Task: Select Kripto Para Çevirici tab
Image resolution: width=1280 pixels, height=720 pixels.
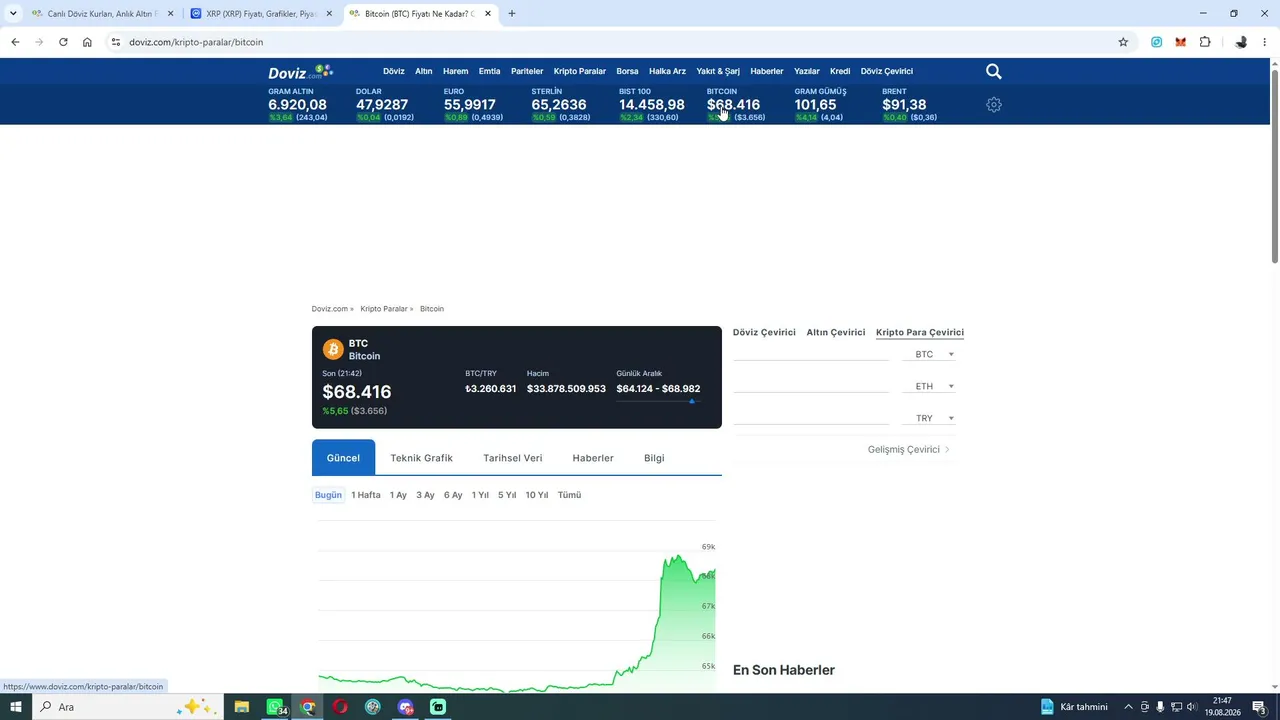Action: (x=920, y=332)
